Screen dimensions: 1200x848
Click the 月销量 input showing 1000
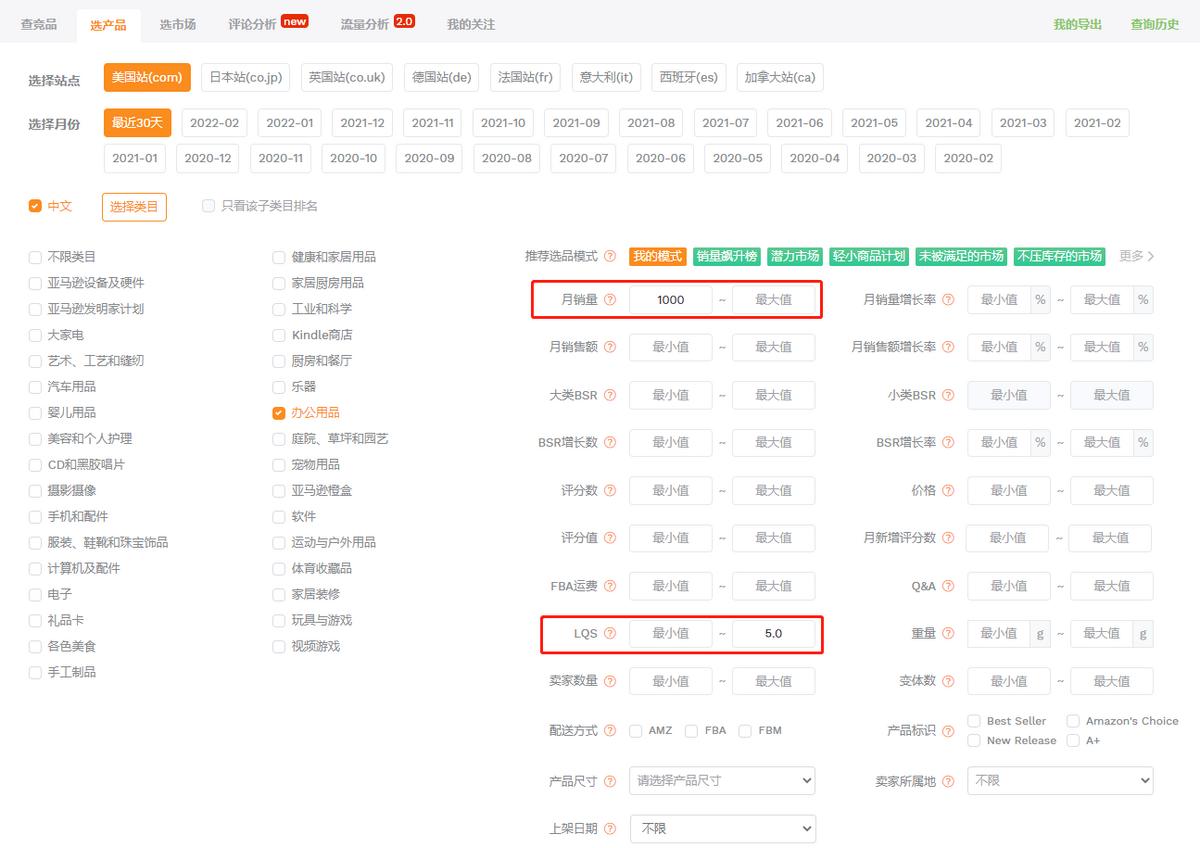[671, 299]
